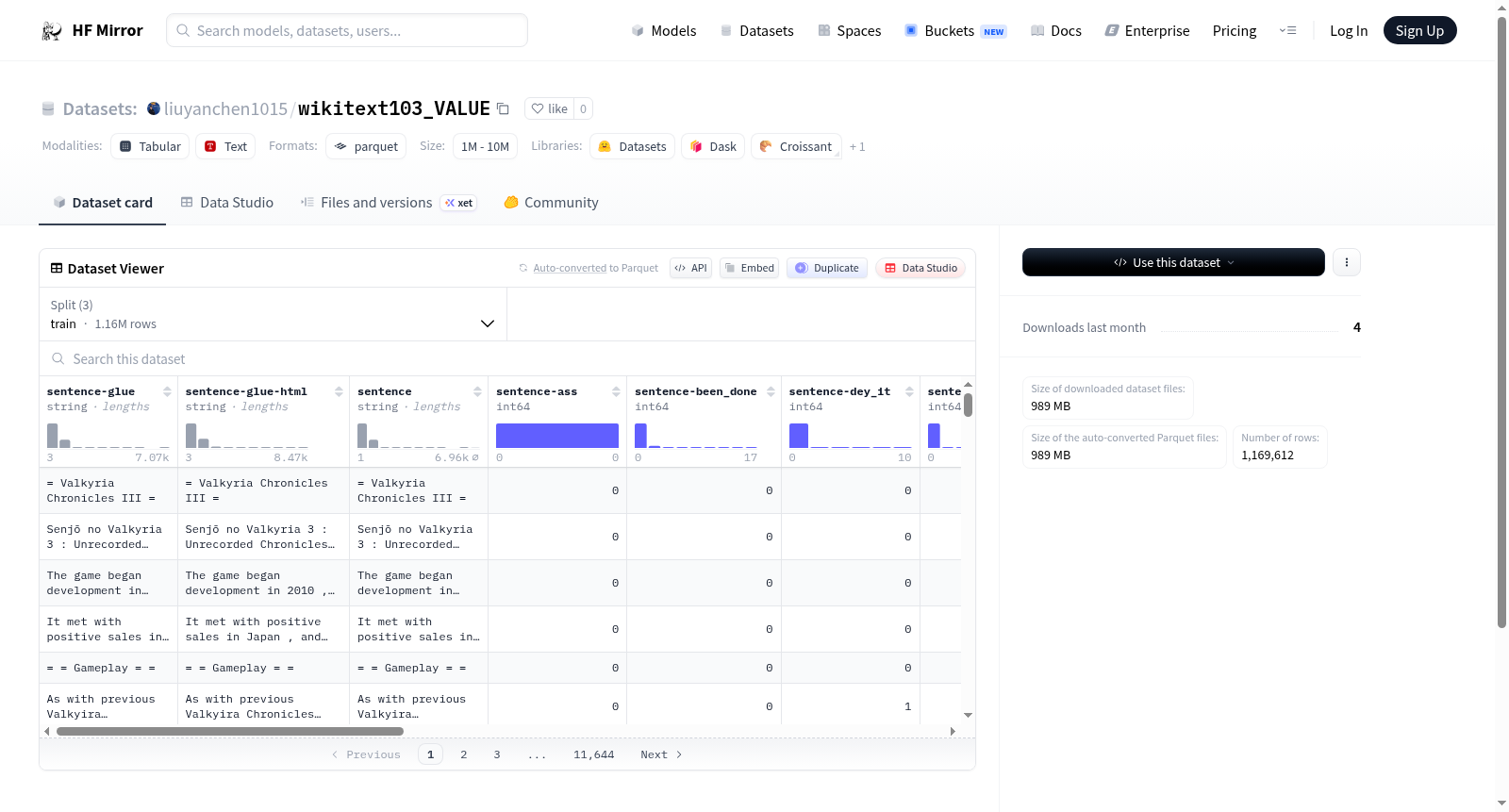This screenshot has width=1509, height=812.
Task: Click the 'The game began development' sentence-glue cell
Action: pos(108,583)
